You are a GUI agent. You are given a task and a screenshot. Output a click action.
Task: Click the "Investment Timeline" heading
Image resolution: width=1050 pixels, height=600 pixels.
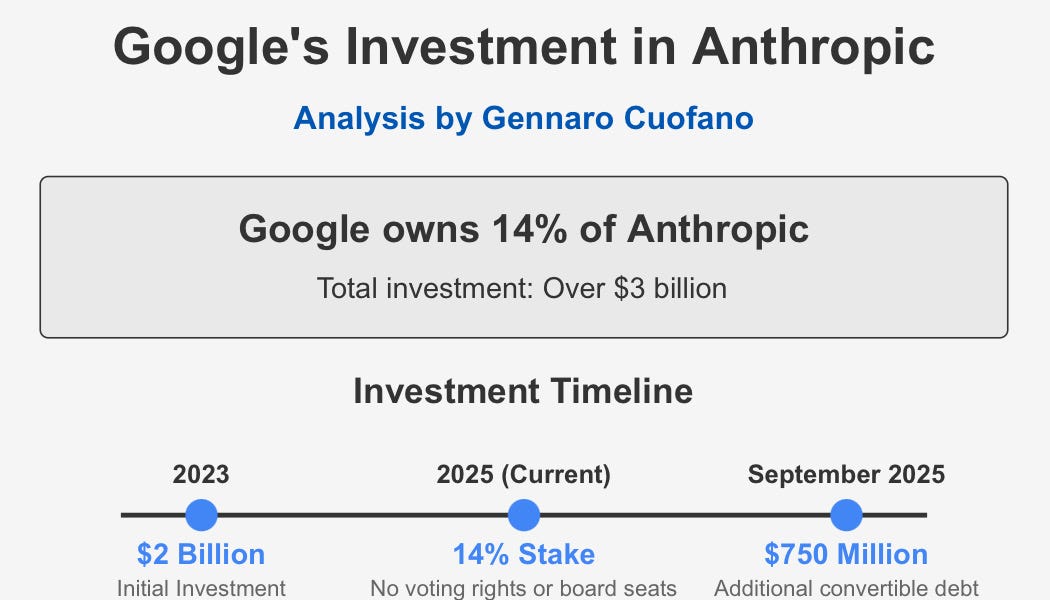click(x=523, y=391)
